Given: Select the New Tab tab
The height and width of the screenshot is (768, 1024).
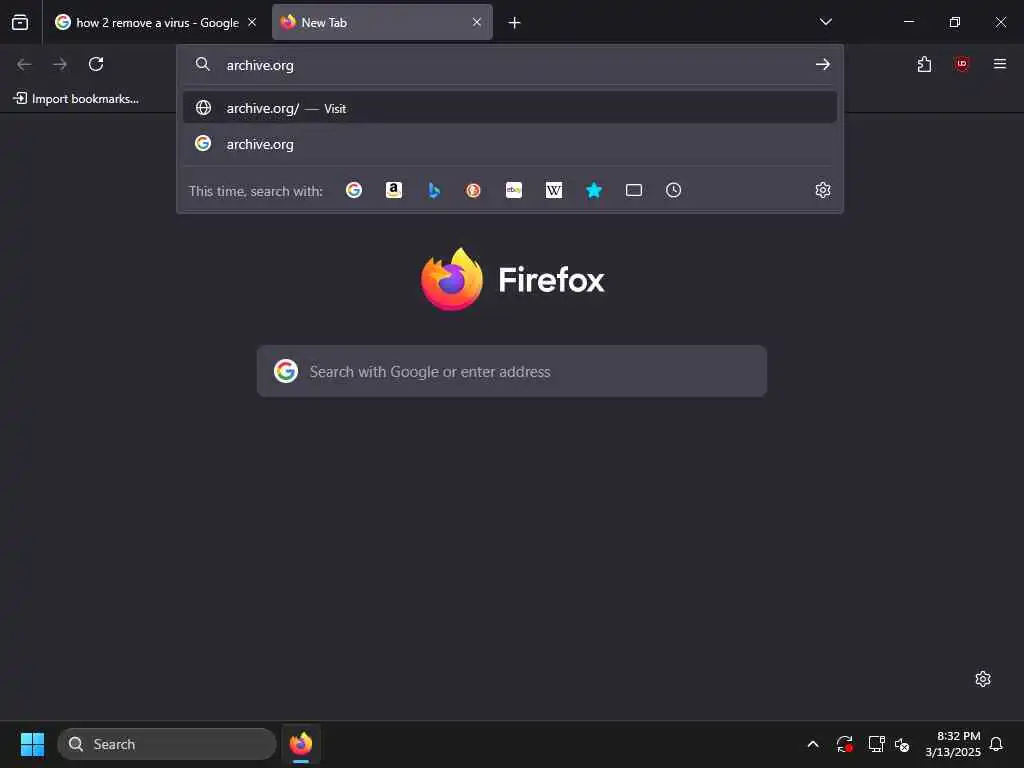Looking at the screenshot, I should [382, 22].
